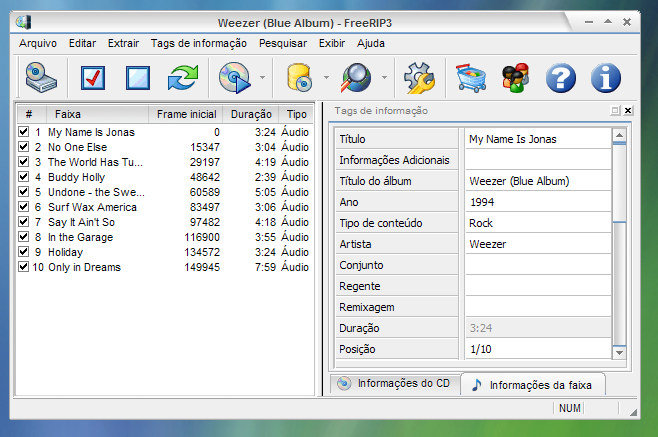658x437 pixels.
Task: Toggle checkbox for Say It Ain't So
Action: click(24, 222)
